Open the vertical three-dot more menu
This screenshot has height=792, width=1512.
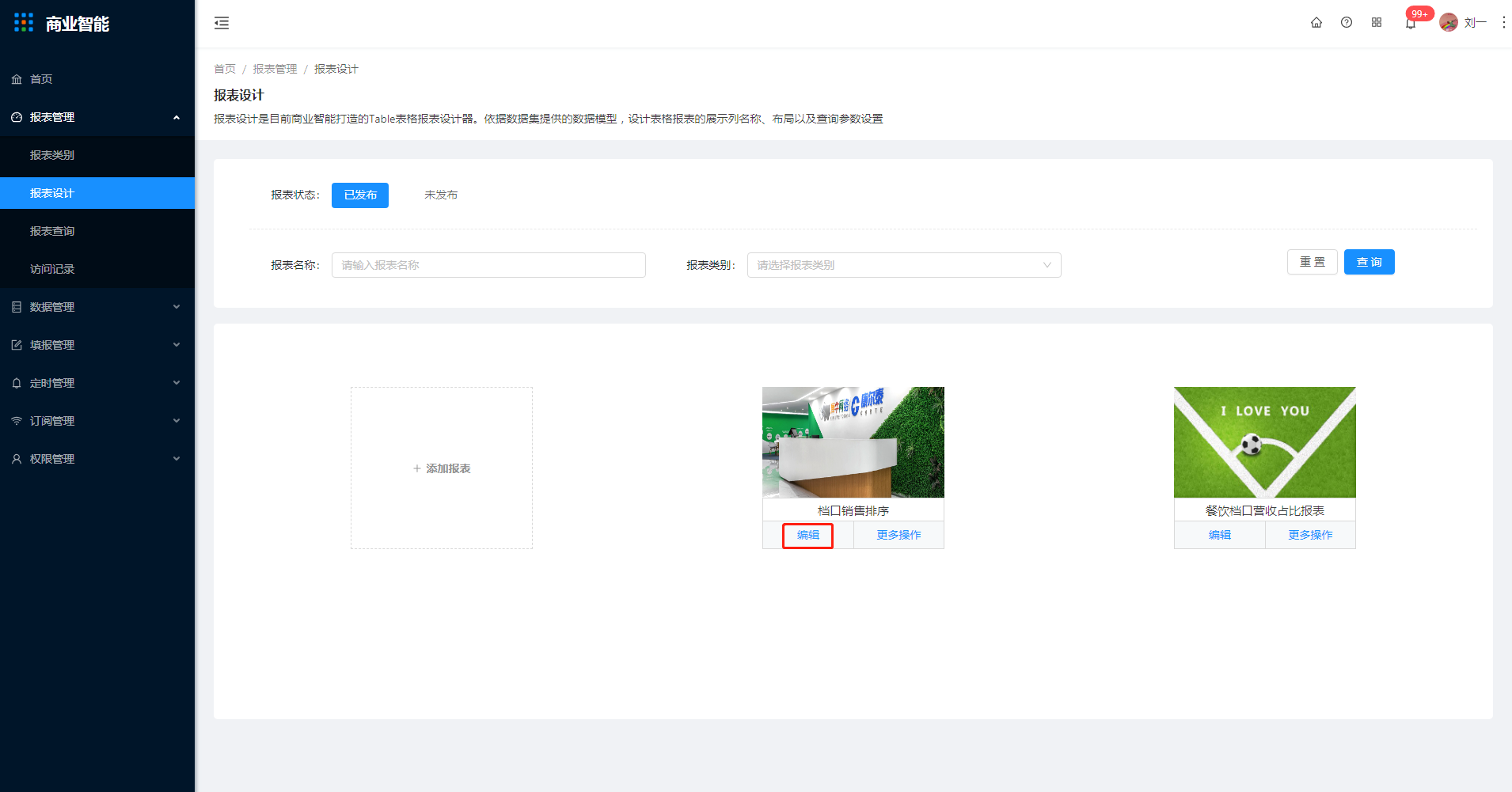click(x=1504, y=22)
